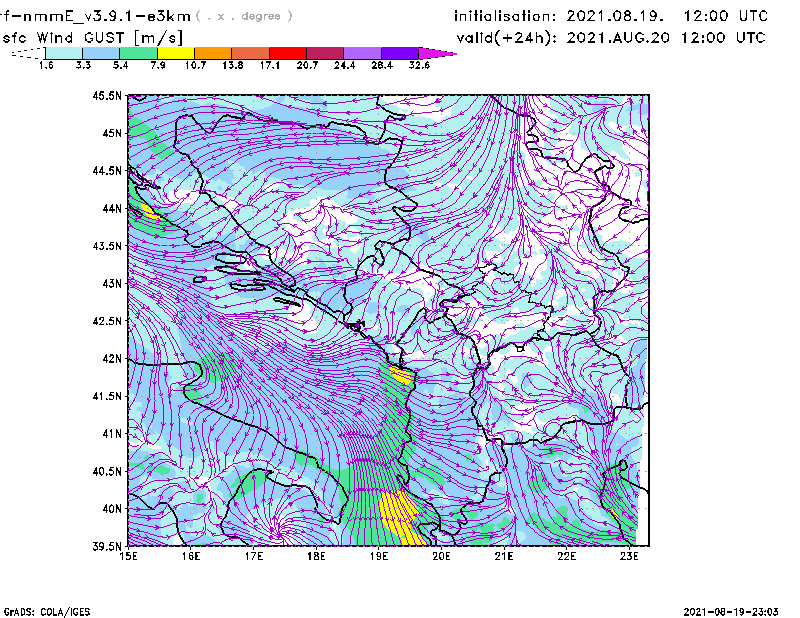800x618 pixels.
Task: Click the violet legend swatch after 28.4
Action: coord(400,53)
